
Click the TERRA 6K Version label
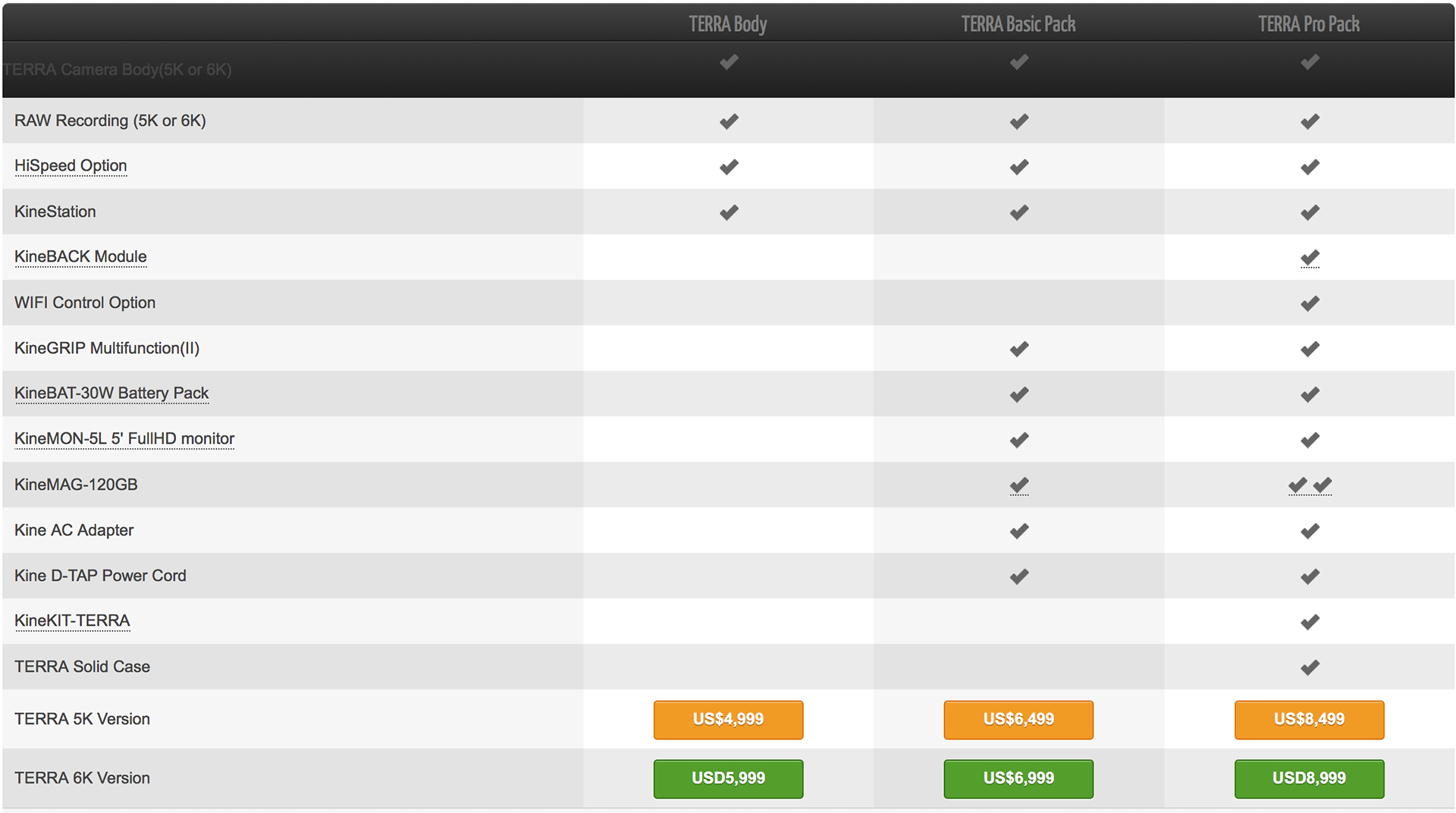[x=82, y=778]
